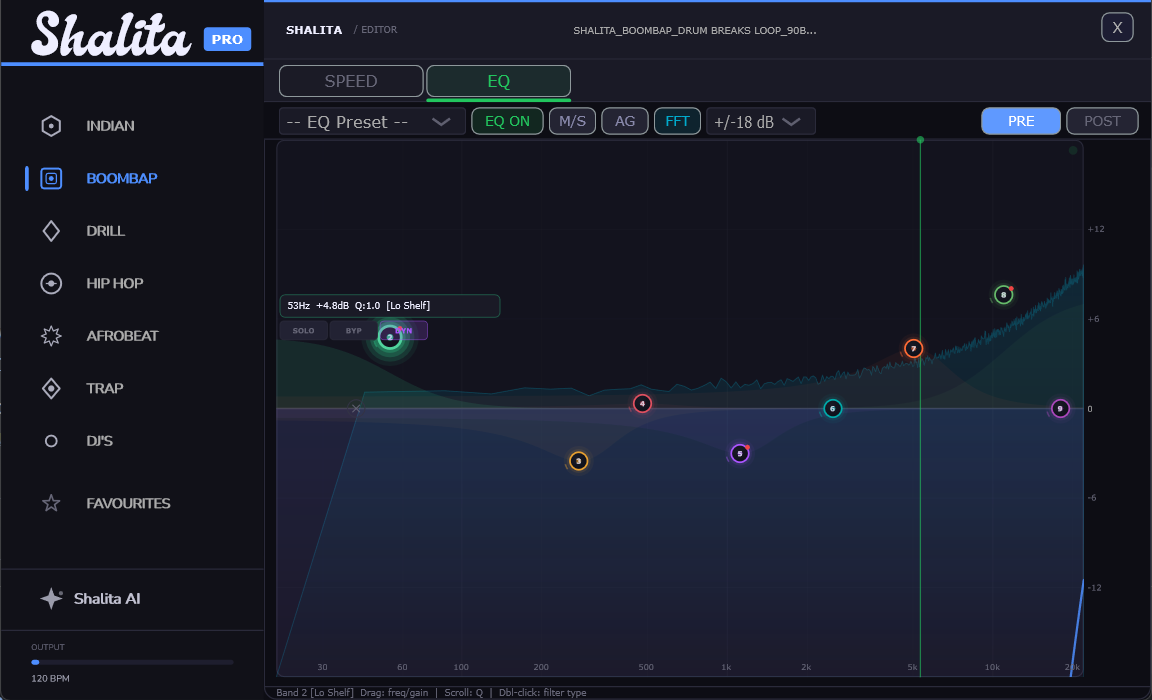Open the +/-18 dB range dropdown
Viewport: 1152px width, 700px height.
click(x=760, y=121)
